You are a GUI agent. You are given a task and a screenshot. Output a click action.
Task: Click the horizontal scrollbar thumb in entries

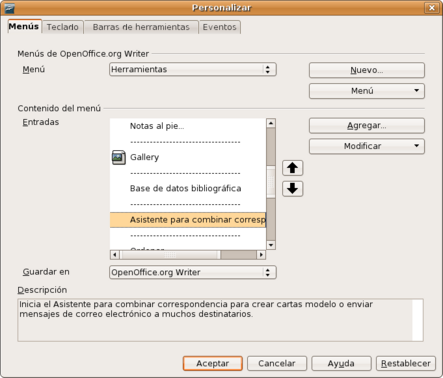[x=170, y=255]
